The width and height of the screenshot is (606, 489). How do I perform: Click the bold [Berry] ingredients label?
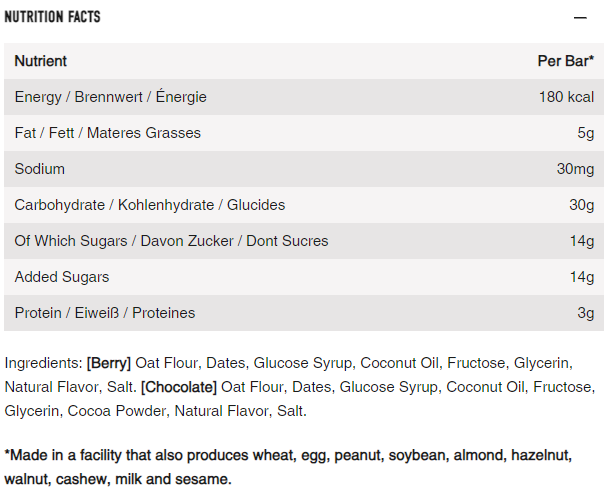[x=109, y=363]
